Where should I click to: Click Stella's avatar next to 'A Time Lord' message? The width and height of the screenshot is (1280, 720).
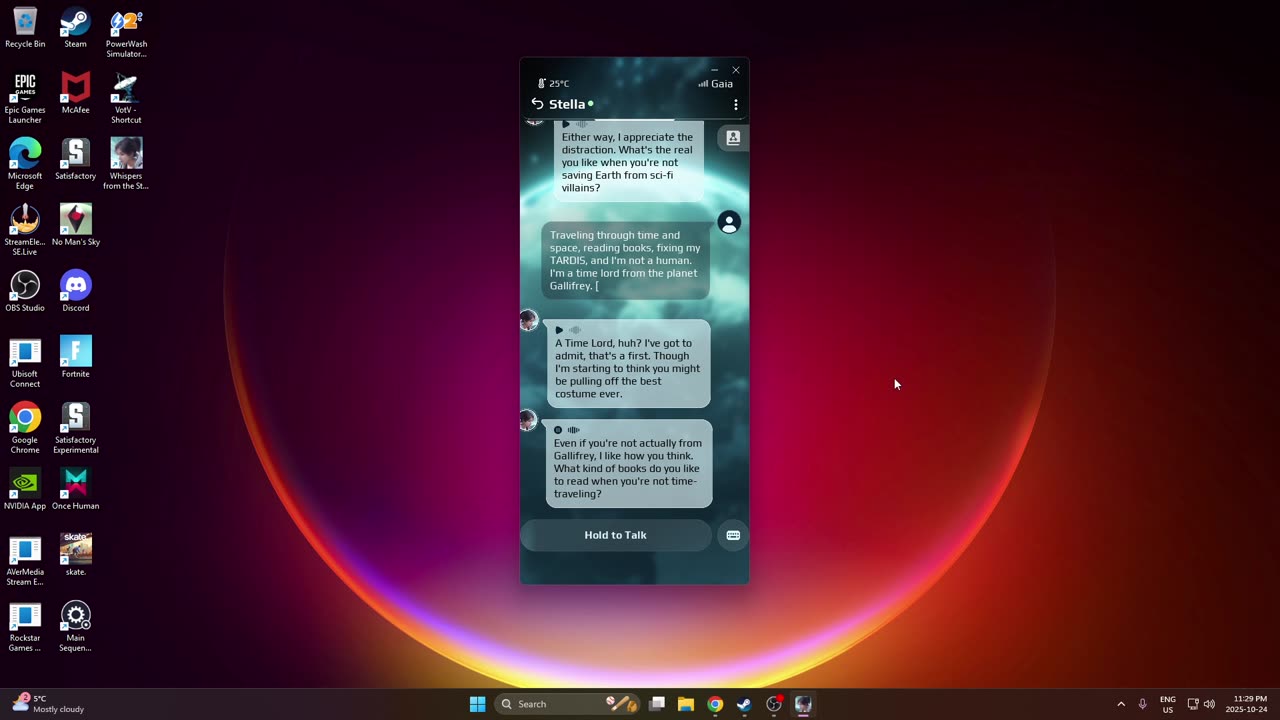coord(529,320)
